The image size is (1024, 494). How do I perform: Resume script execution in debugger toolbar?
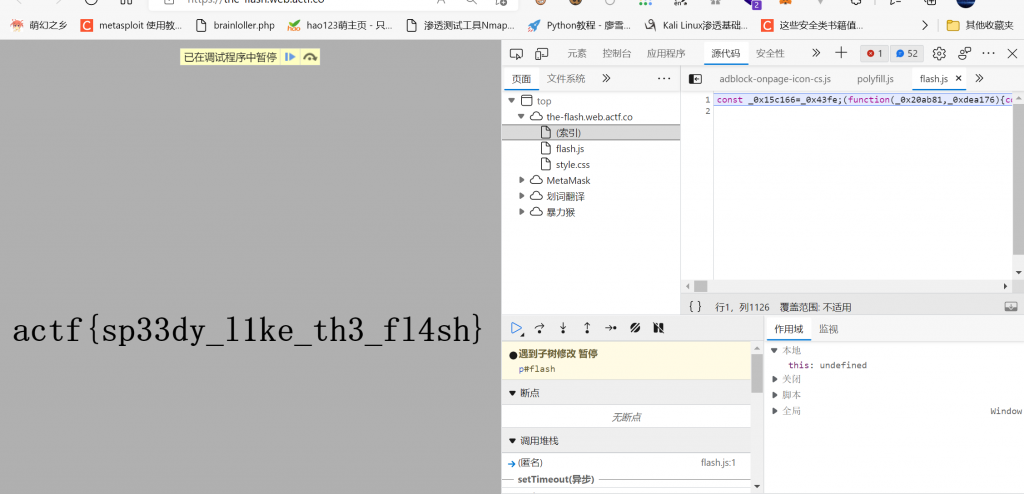(x=516, y=328)
